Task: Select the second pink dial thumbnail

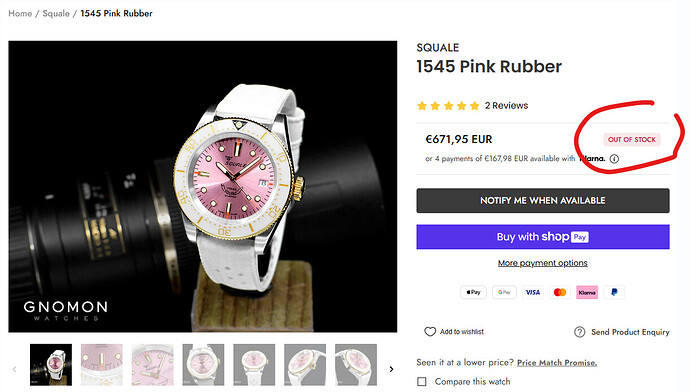Action: [x=102, y=365]
